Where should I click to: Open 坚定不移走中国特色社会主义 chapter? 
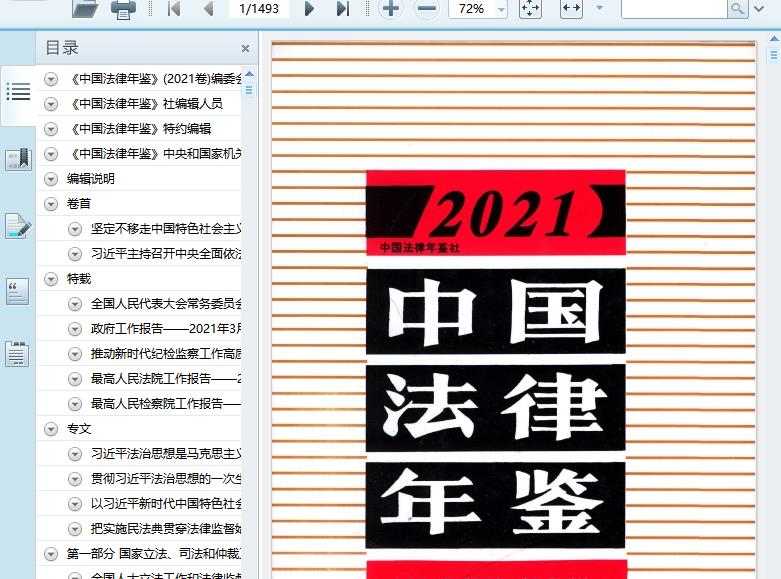coord(166,229)
